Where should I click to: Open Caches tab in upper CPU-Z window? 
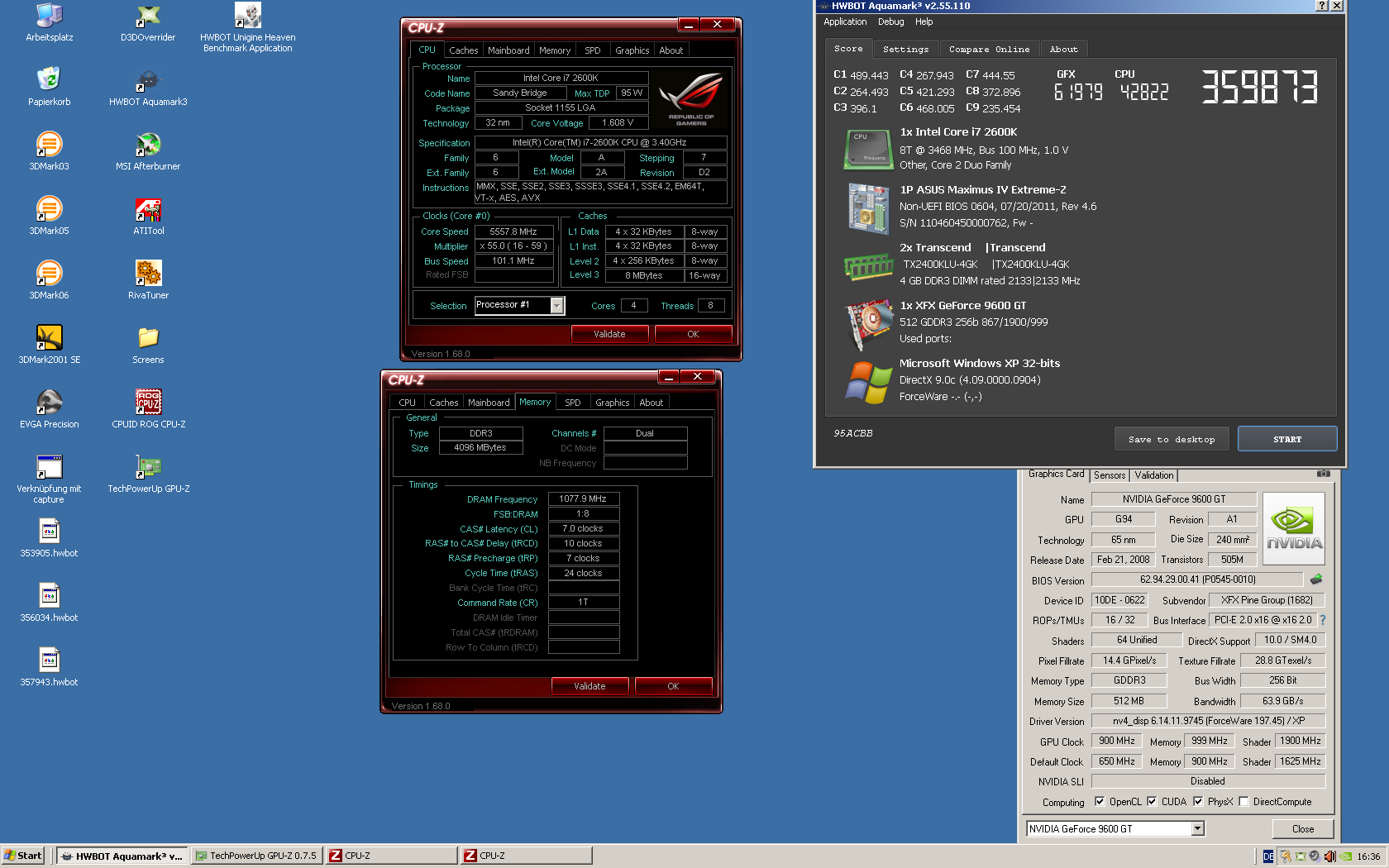(x=463, y=50)
